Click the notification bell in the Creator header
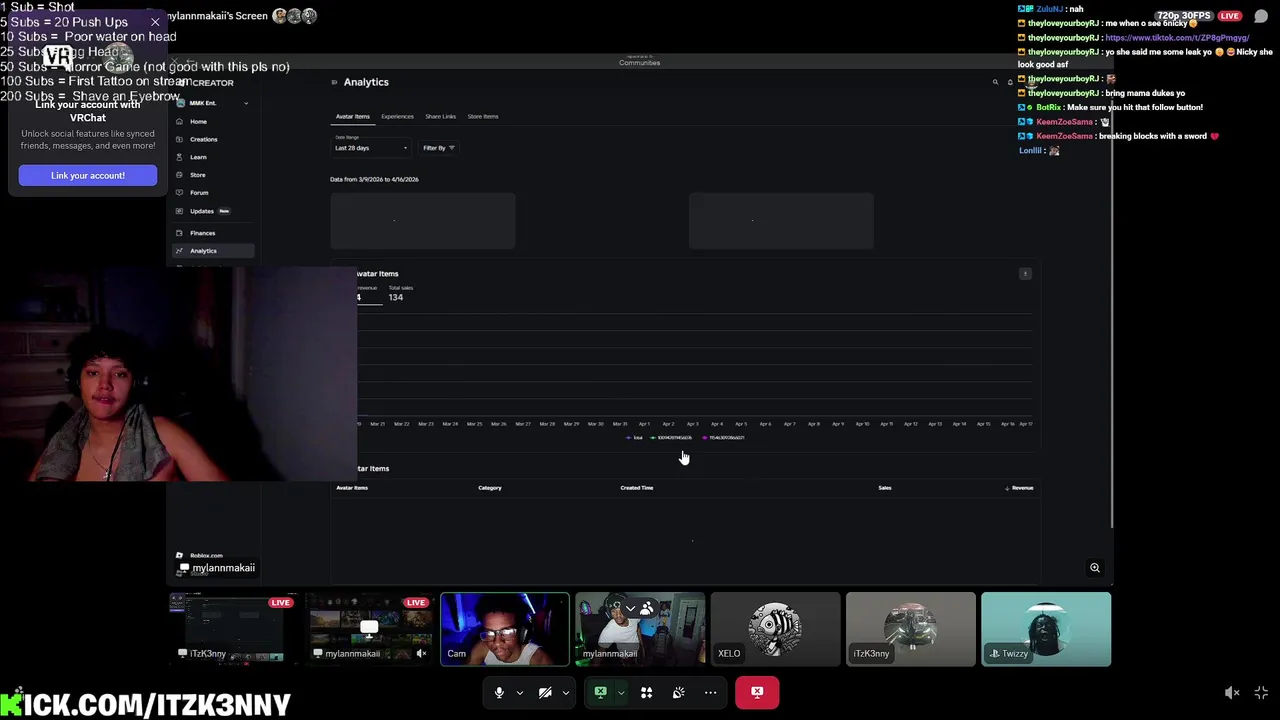 coord(1010,82)
